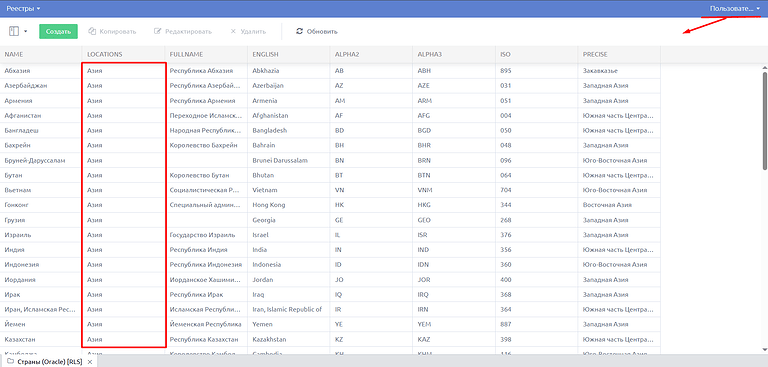Select the Бангладеш cell

click(x=41, y=130)
